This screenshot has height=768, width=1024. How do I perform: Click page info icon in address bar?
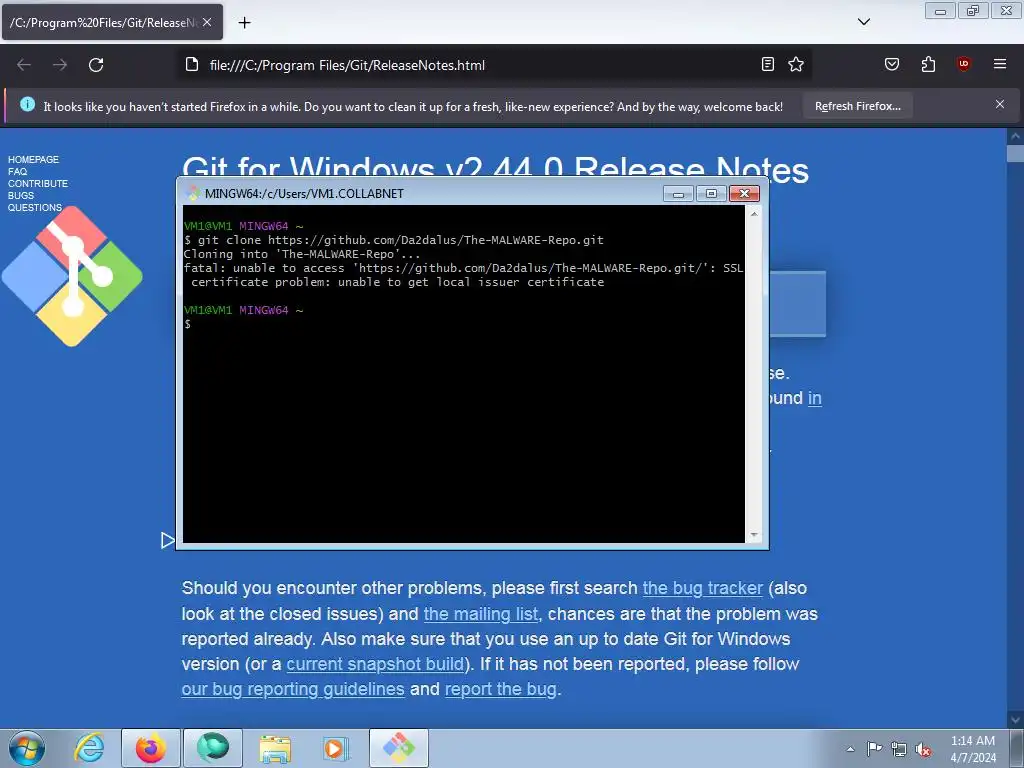coord(191,65)
